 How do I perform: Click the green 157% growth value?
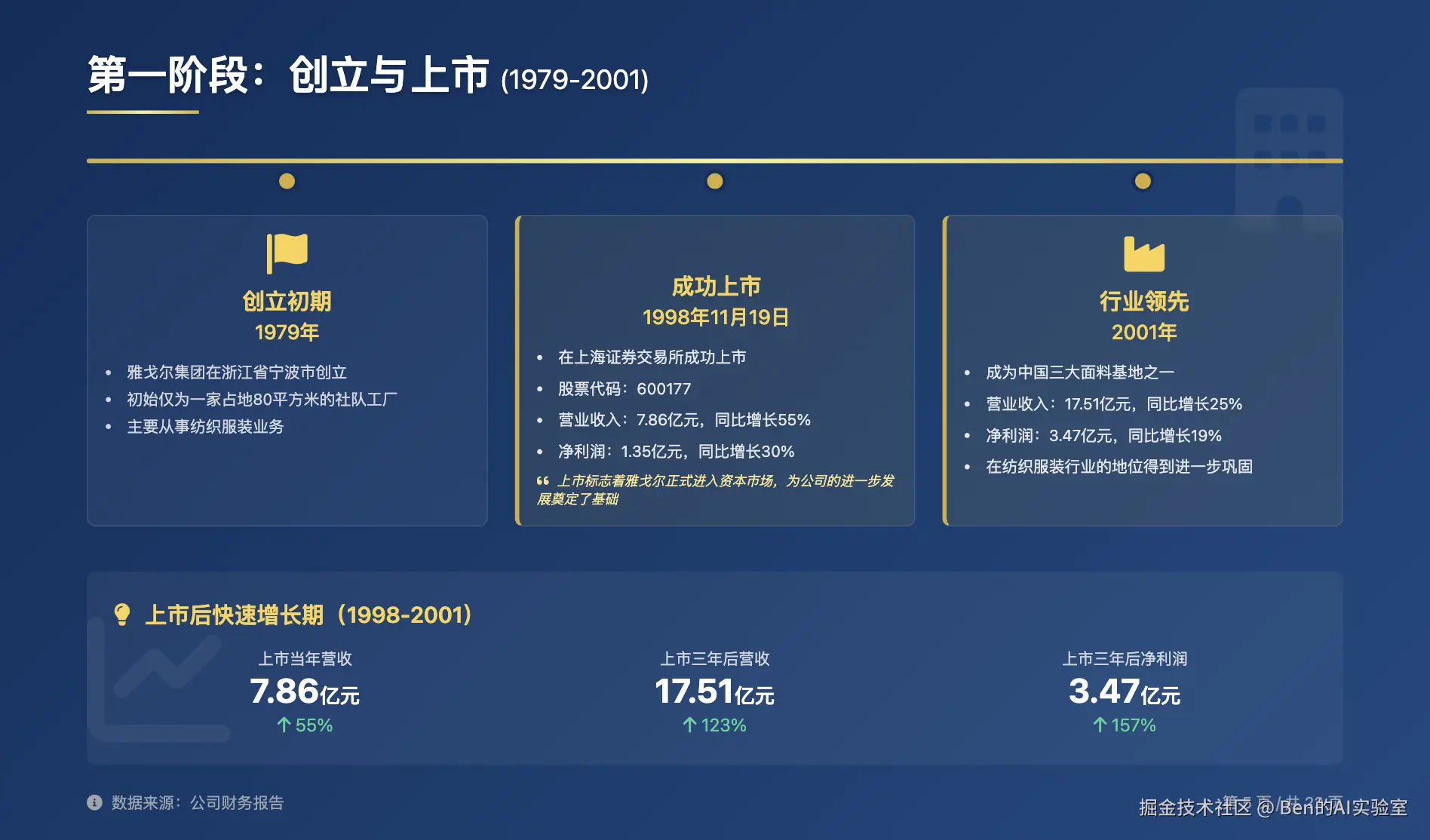pos(1133,725)
